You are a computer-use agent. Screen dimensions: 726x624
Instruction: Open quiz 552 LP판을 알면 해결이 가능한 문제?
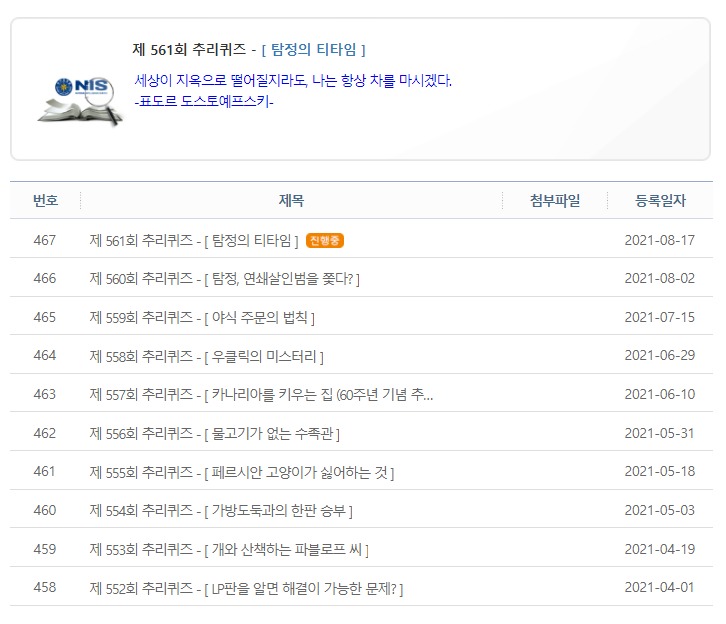point(246,588)
